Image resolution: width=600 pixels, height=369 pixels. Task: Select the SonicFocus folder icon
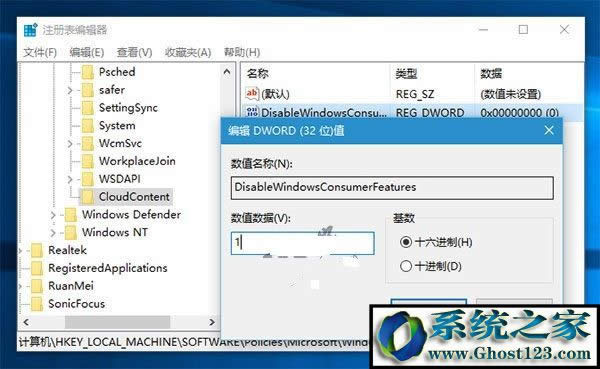(x=37, y=304)
